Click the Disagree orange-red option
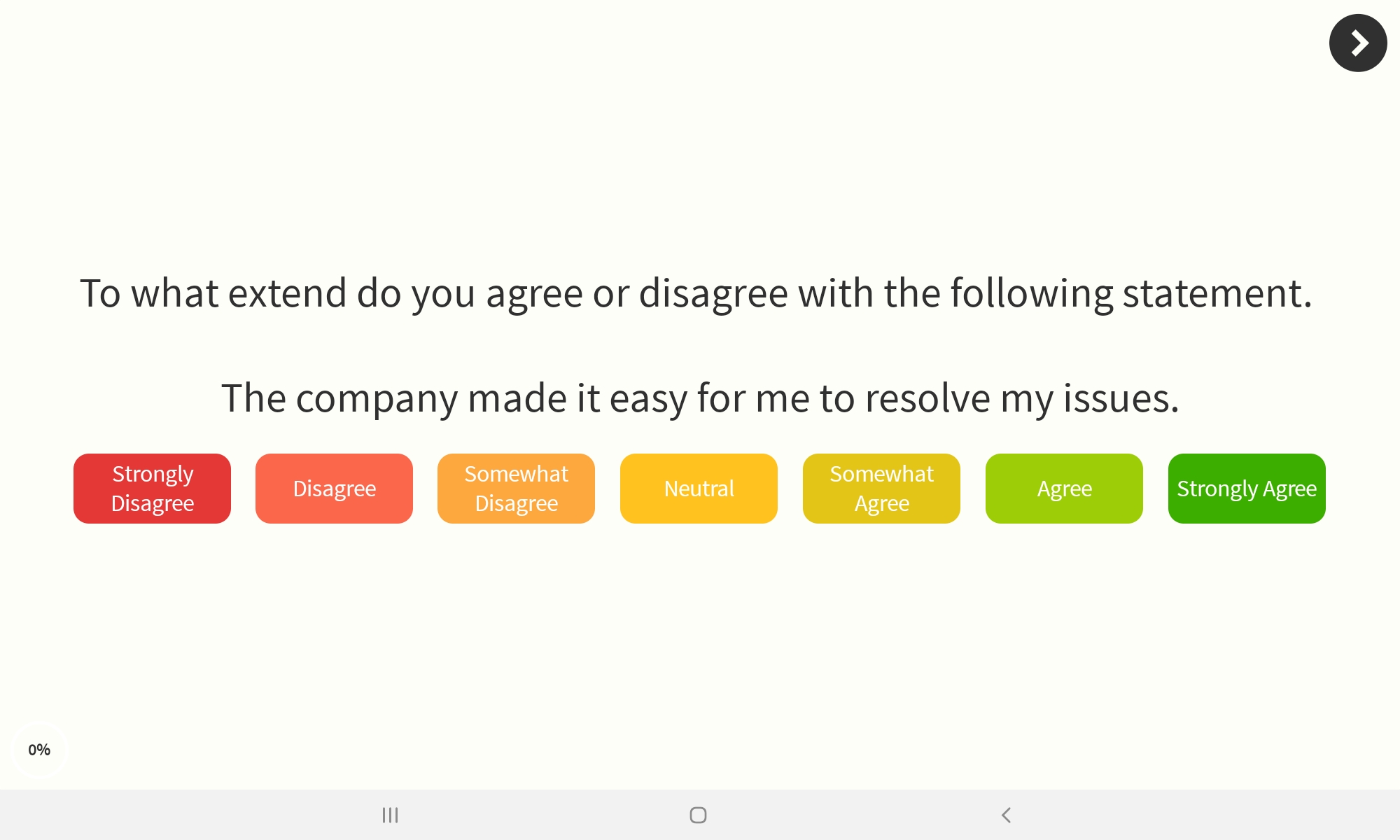 (334, 488)
